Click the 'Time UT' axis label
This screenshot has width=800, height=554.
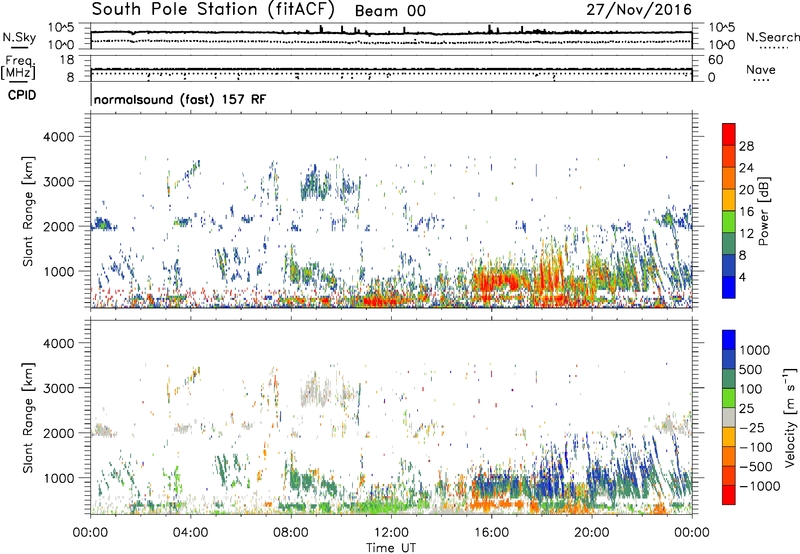click(391, 548)
